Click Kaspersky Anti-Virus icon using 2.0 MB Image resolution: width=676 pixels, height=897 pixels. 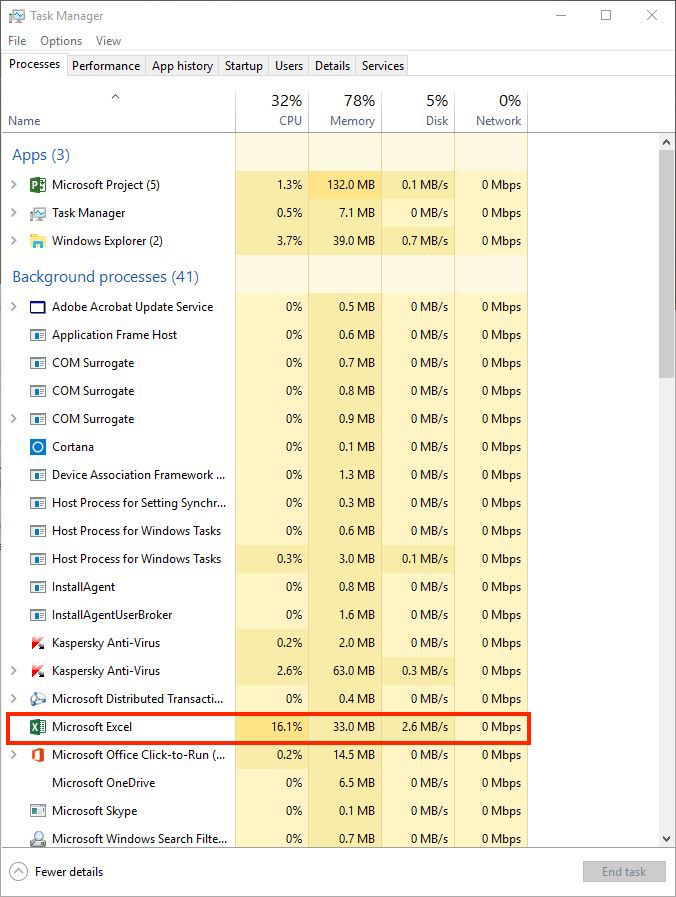(38, 643)
